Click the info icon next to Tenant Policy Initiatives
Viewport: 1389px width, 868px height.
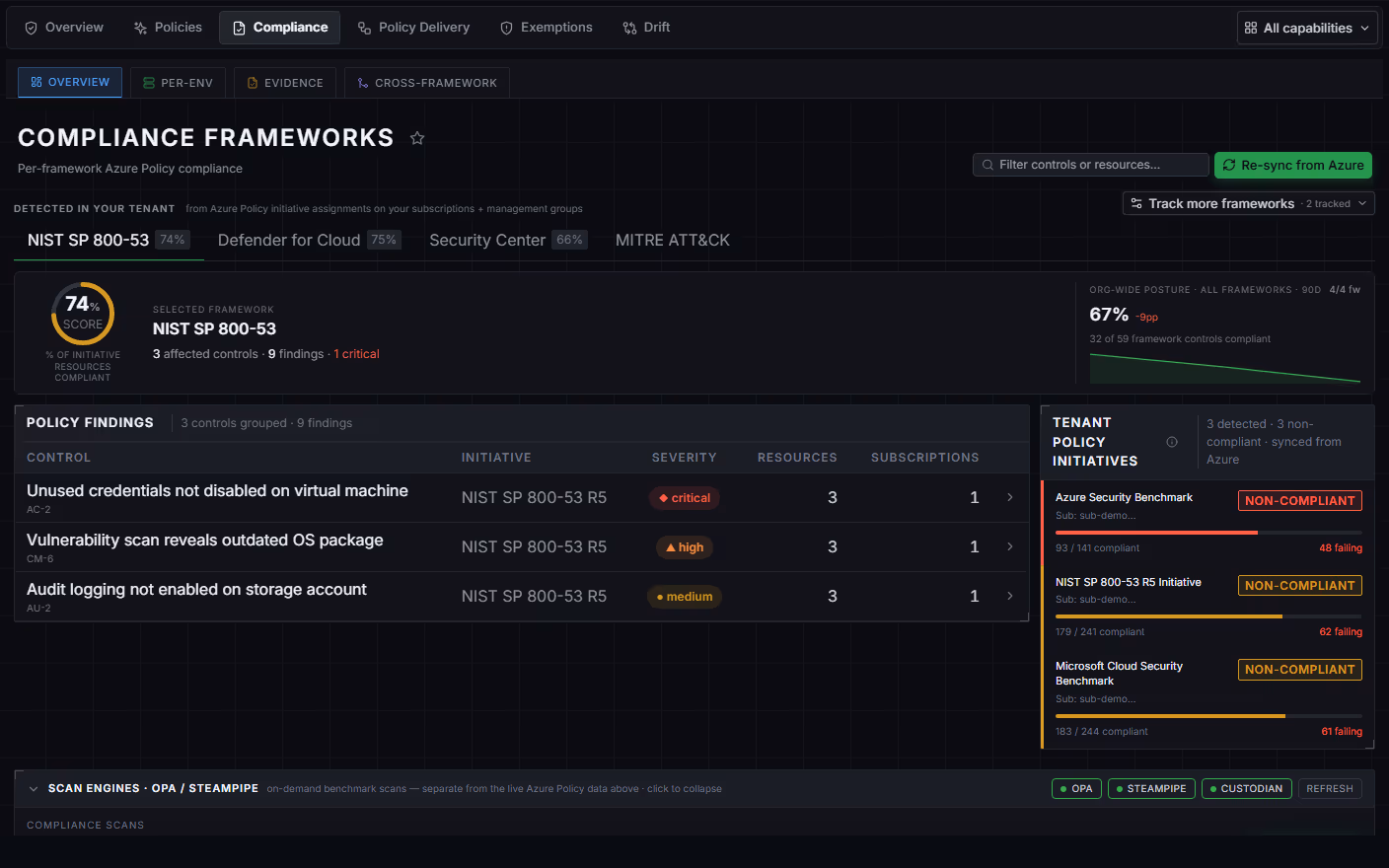tap(1172, 442)
